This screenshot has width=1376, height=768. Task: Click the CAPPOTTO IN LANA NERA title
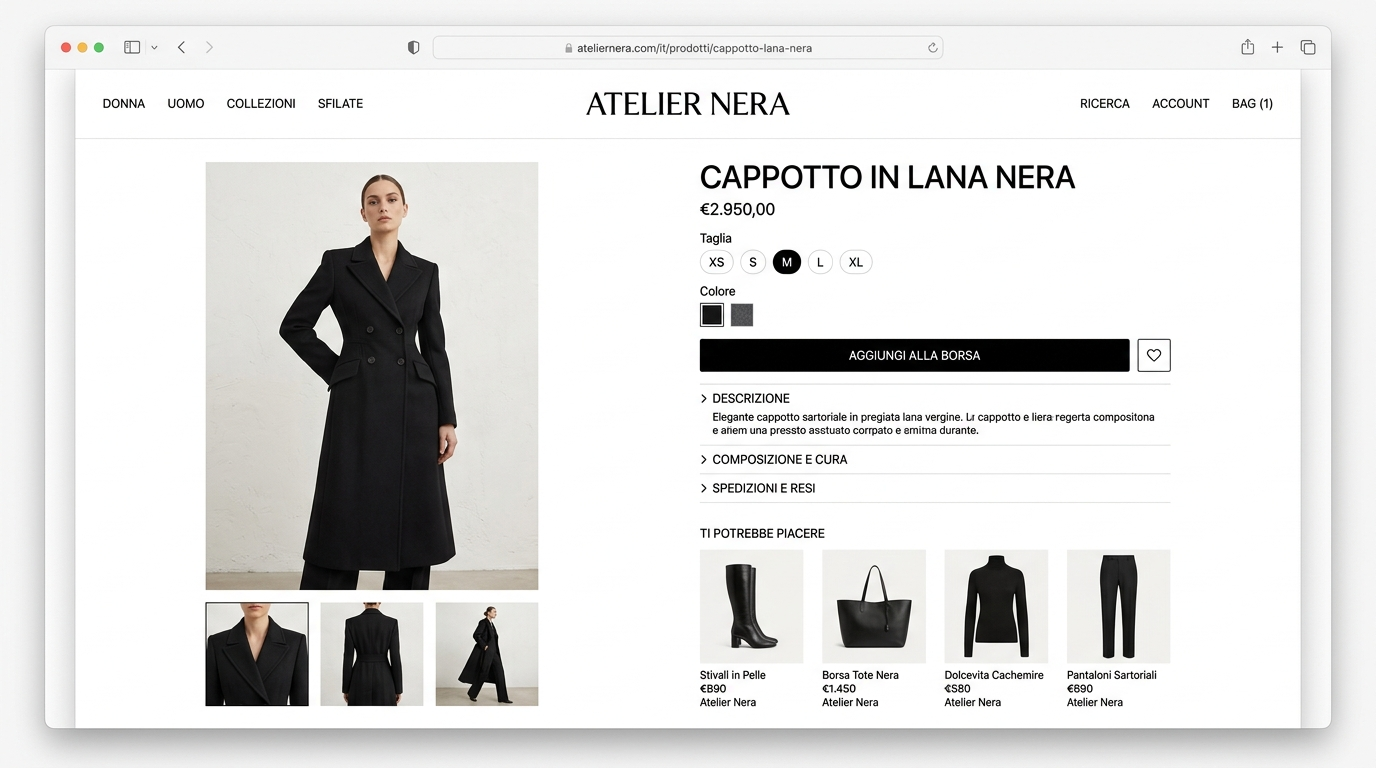(887, 178)
